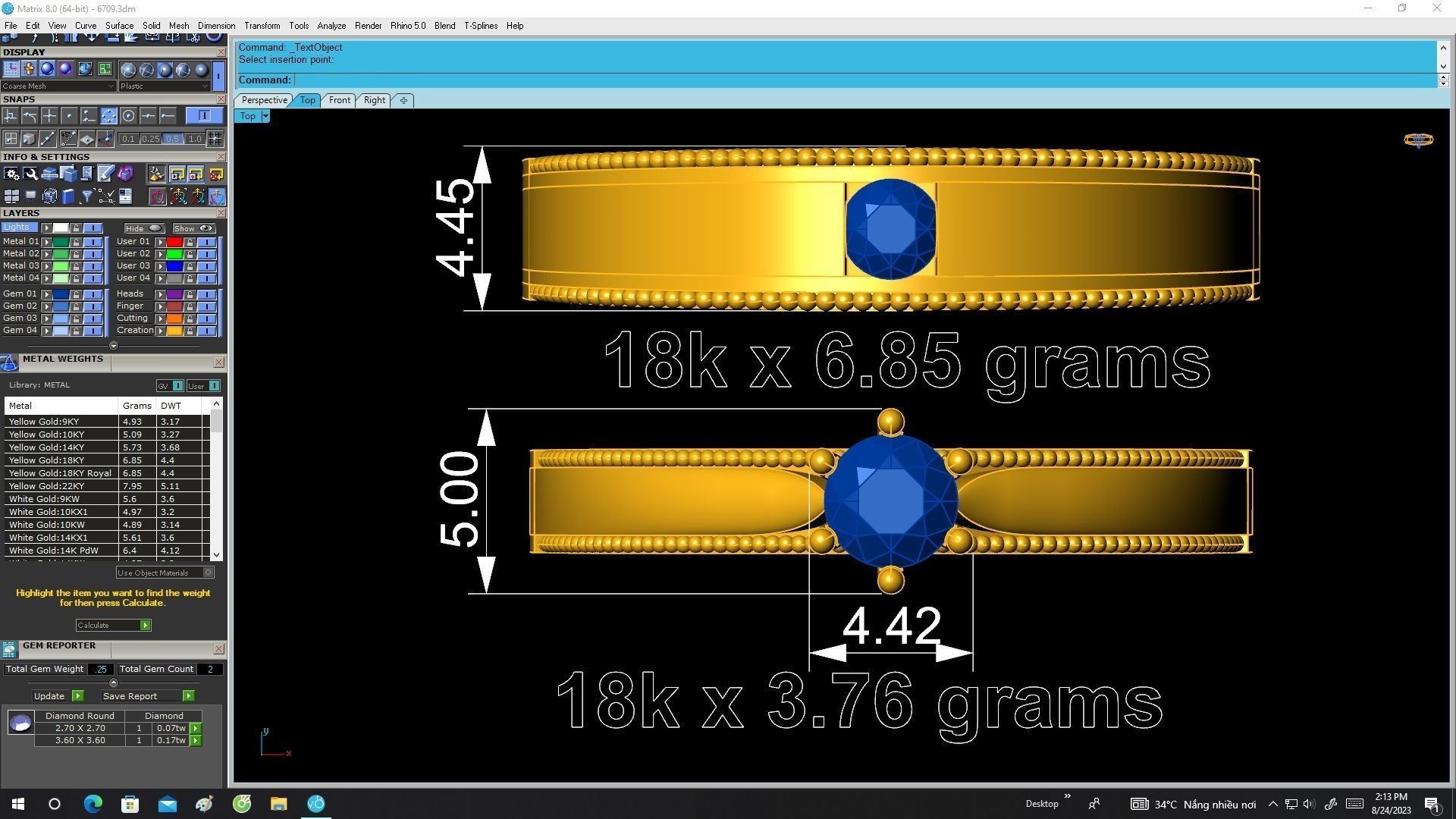Click the wireframe box bounding icon
This screenshot has width=1456, height=819.
point(49,197)
